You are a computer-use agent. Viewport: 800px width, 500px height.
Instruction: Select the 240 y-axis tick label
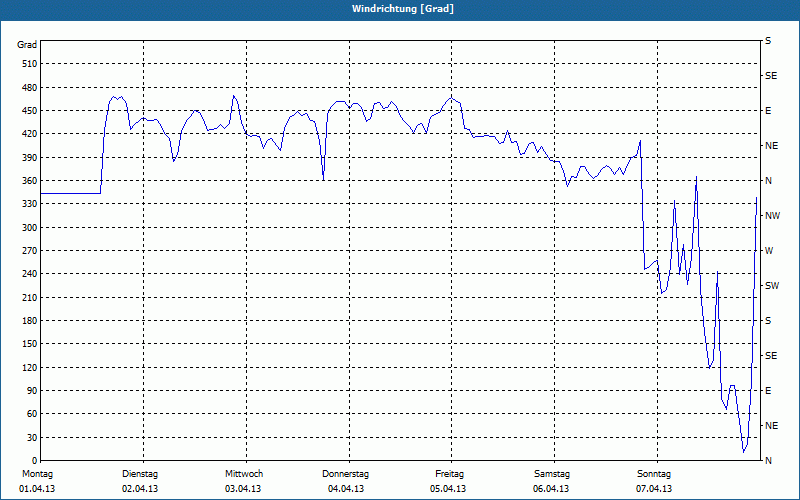pos(30,273)
